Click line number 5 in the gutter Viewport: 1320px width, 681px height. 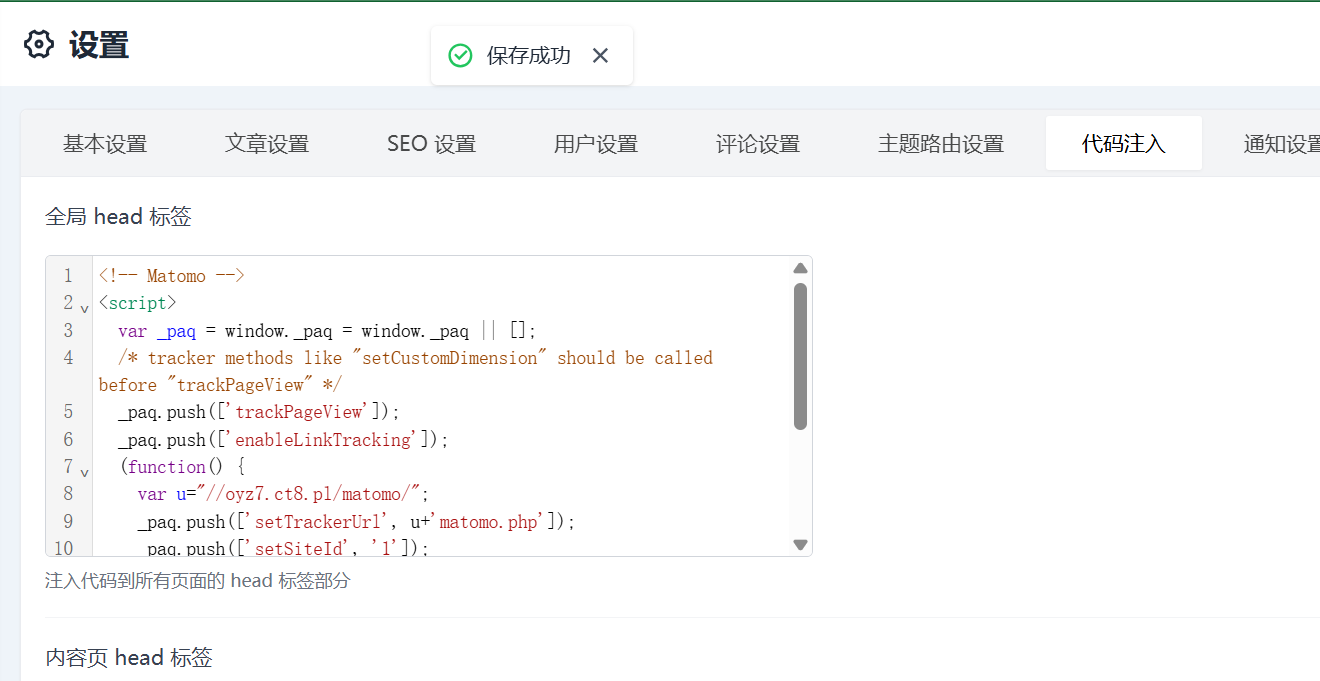[68, 412]
